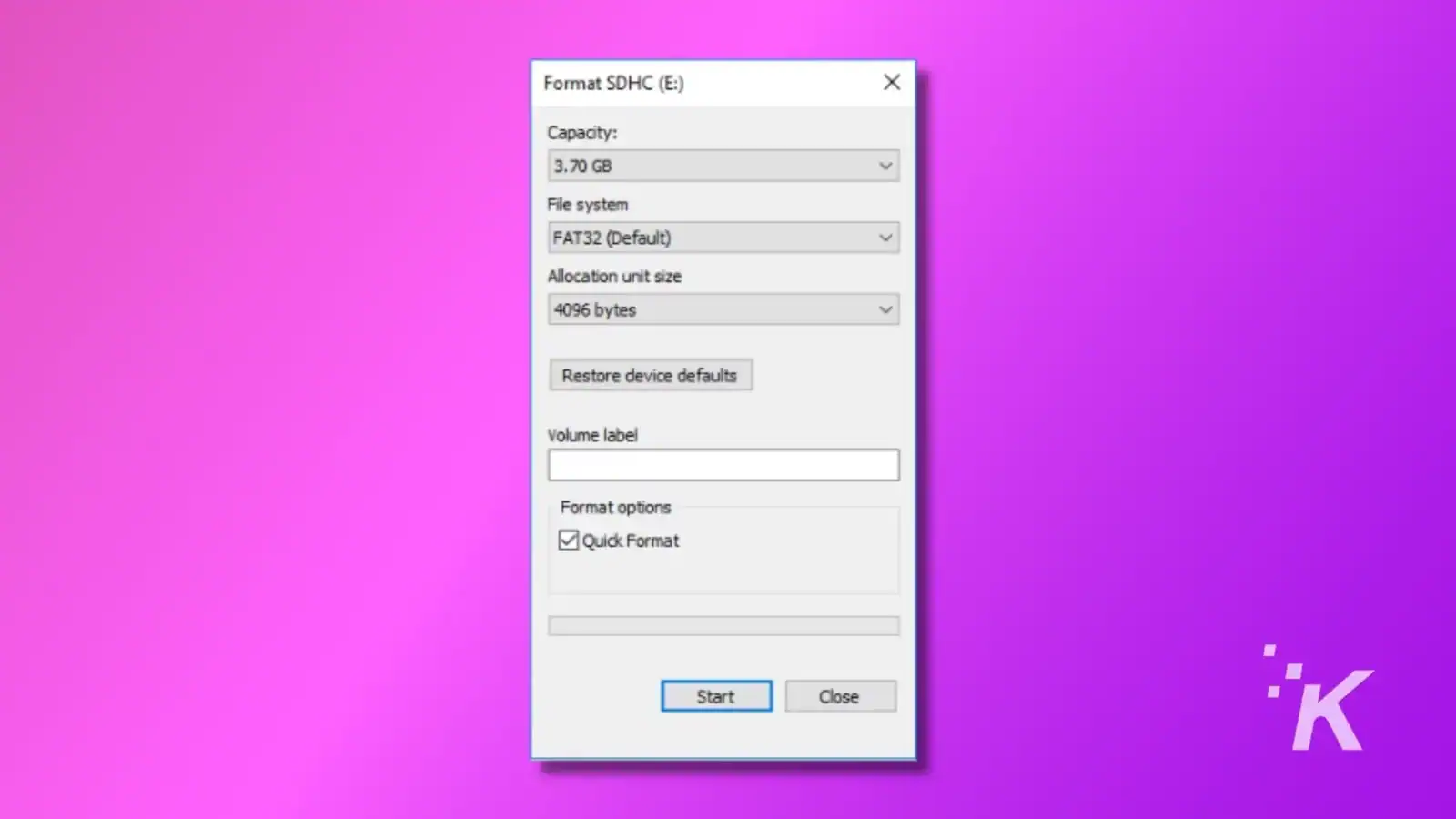Screen dimensions: 1456x819
Task: Click the Restore device defaults button
Action: pos(651,375)
